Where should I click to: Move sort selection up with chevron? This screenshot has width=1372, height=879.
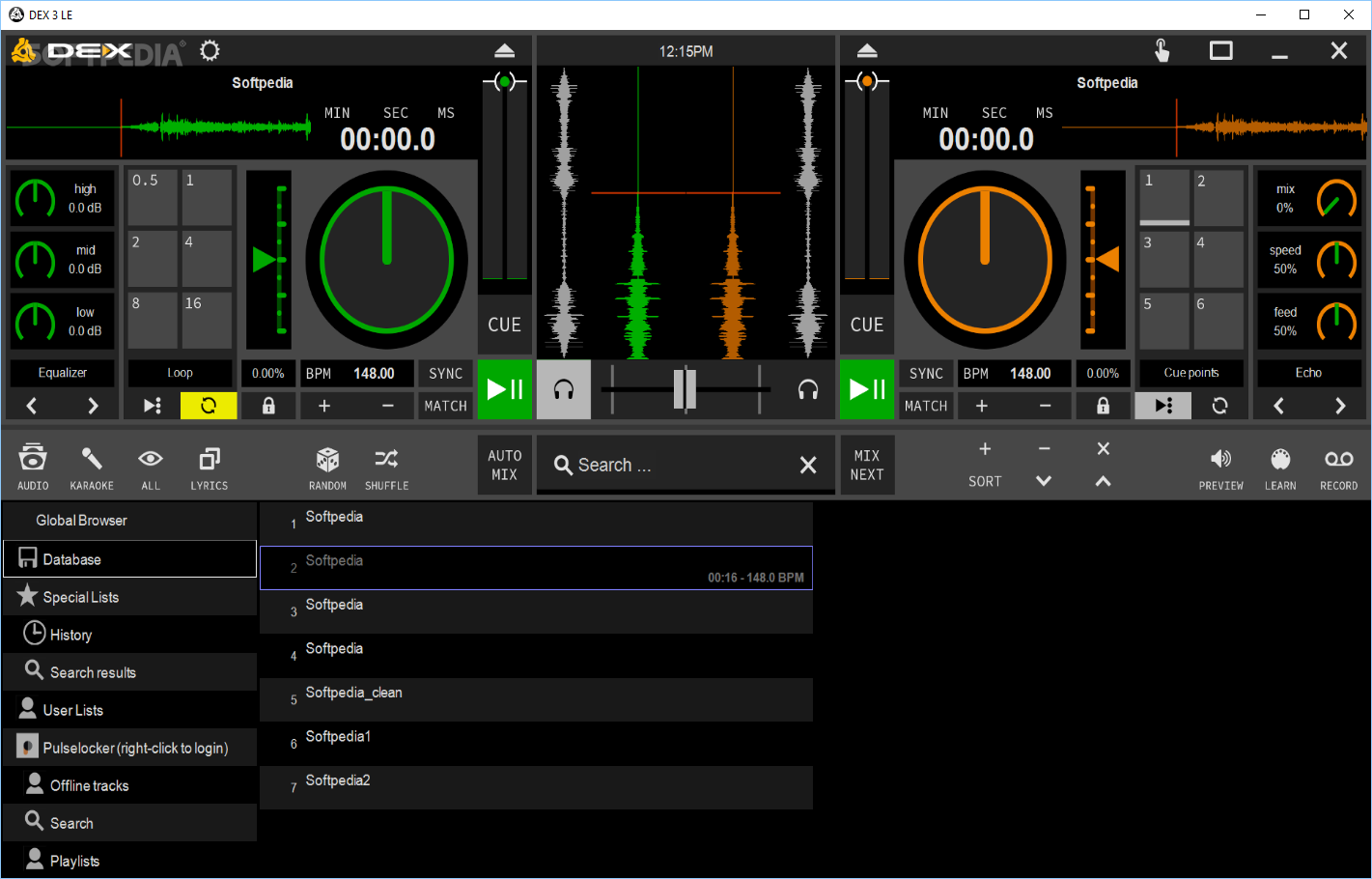[1103, 480]
